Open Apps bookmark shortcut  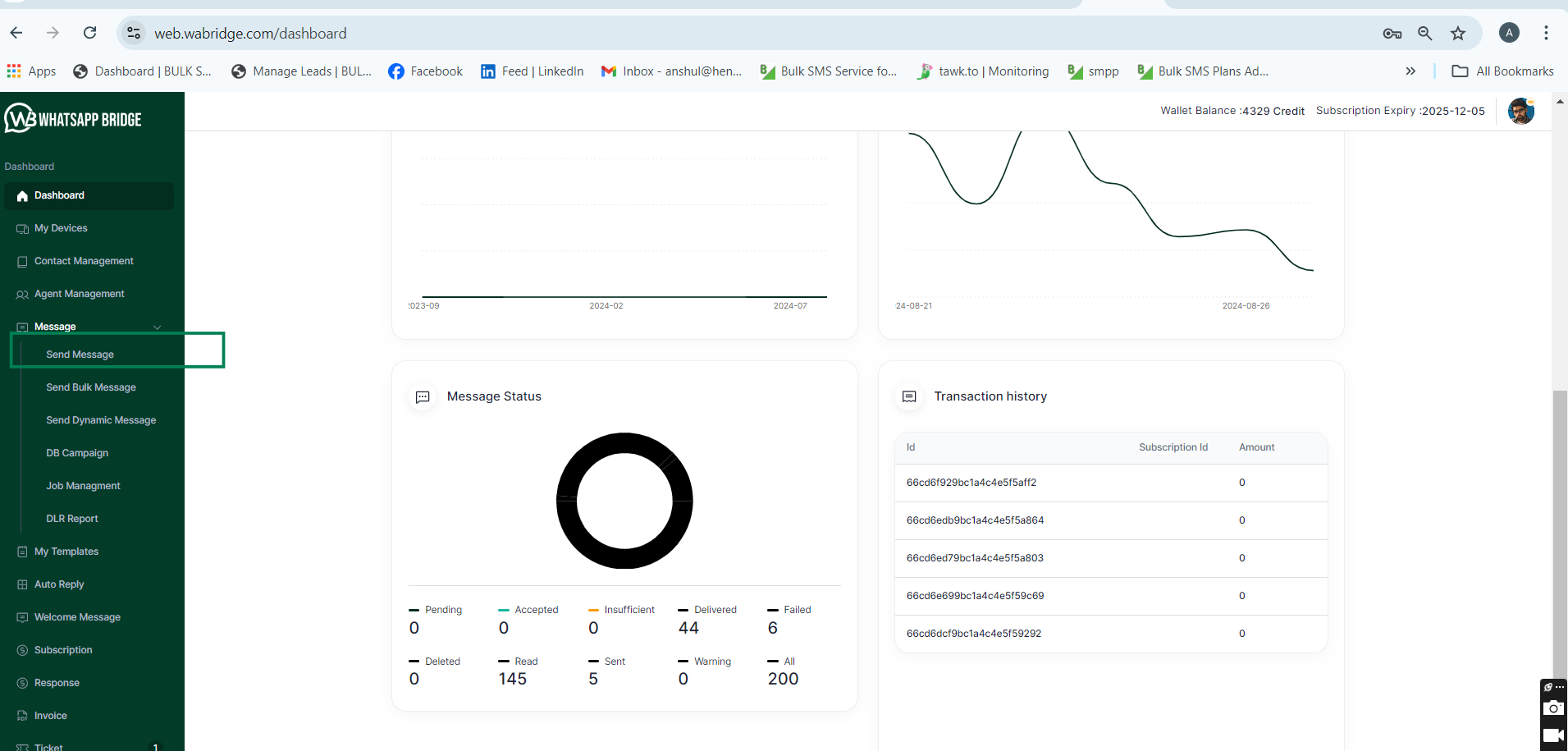[x=31, y=71]
